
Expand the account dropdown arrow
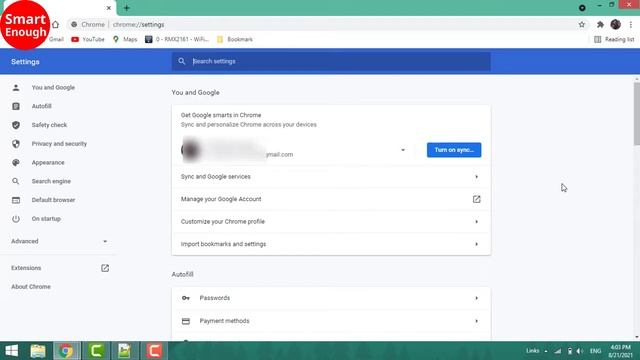[403, 150]
